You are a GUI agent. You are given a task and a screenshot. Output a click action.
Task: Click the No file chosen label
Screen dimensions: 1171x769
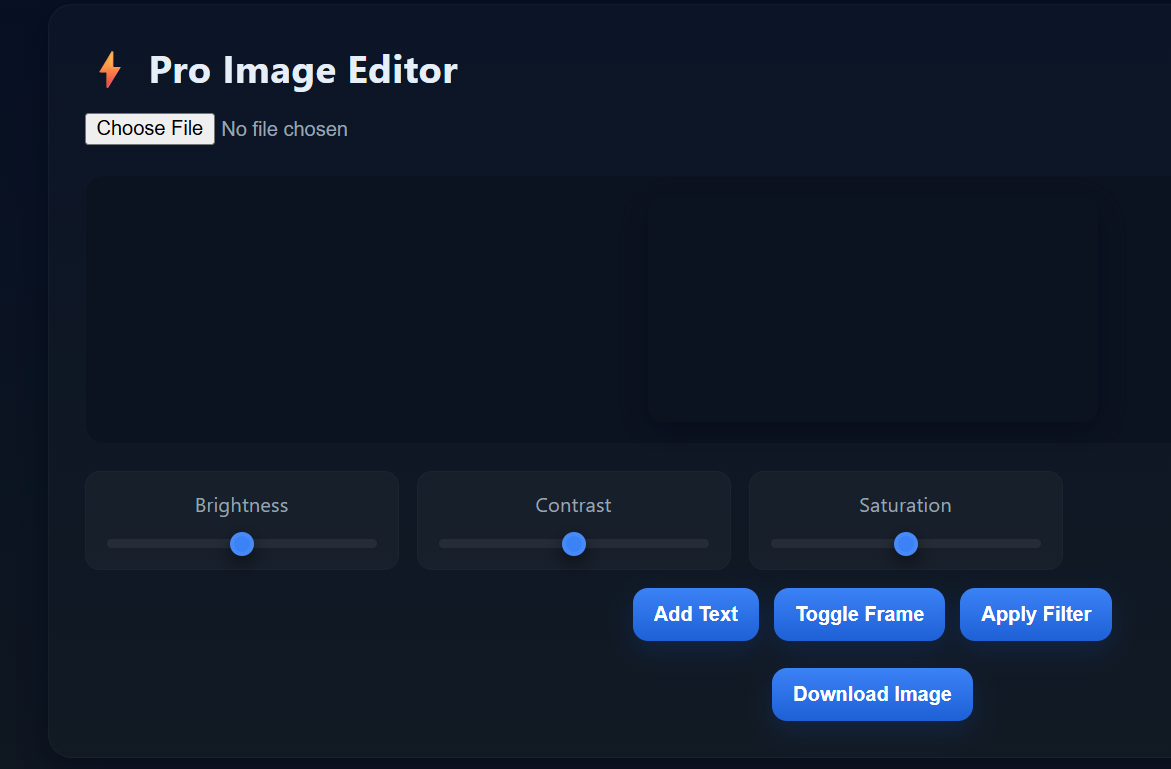(285, 129)
